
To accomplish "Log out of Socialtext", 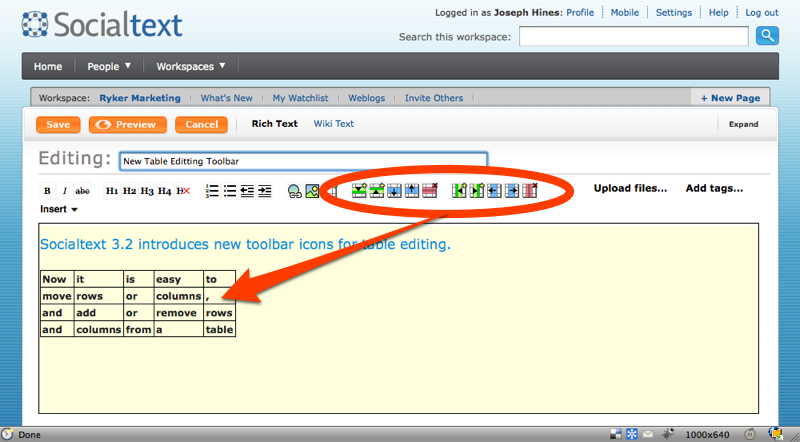I will (x=762, y=13).
